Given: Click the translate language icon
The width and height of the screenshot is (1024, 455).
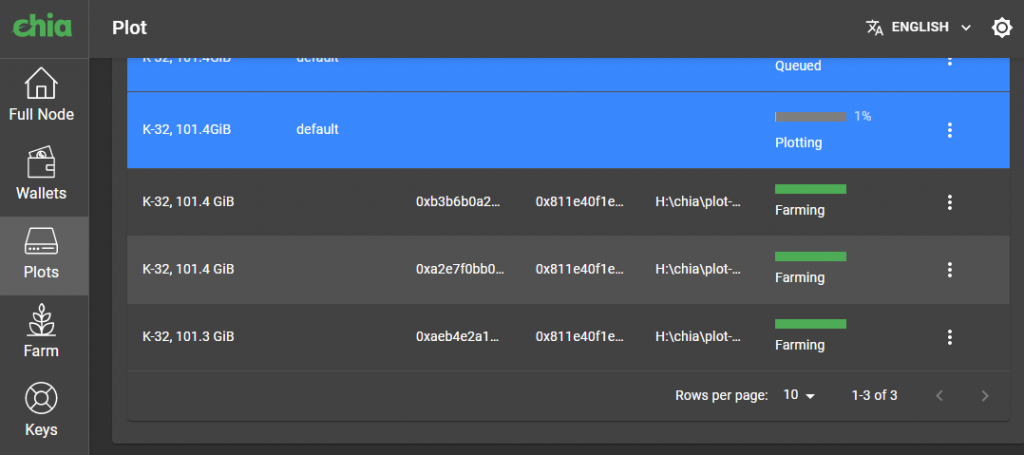Looking at the screenshot, I should click(875, 28).
